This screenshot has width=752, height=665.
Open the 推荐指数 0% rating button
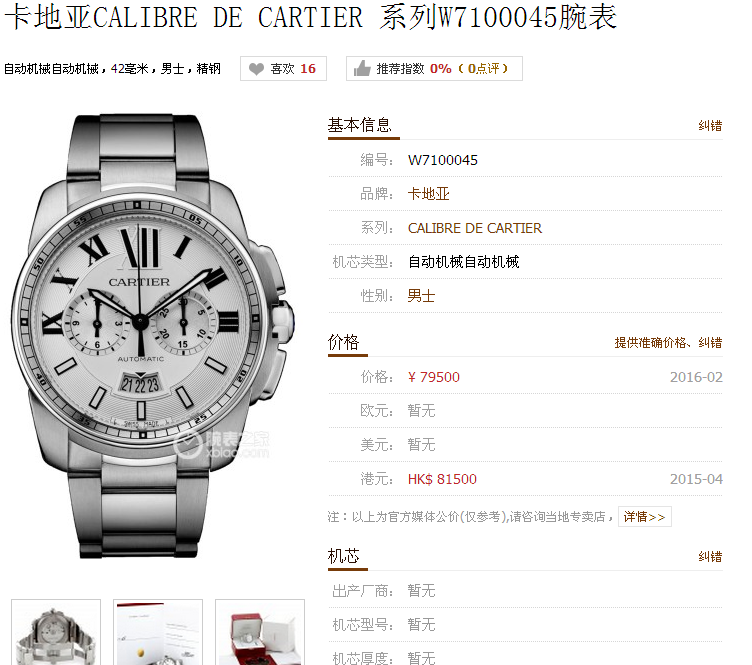tap(434, 69)
